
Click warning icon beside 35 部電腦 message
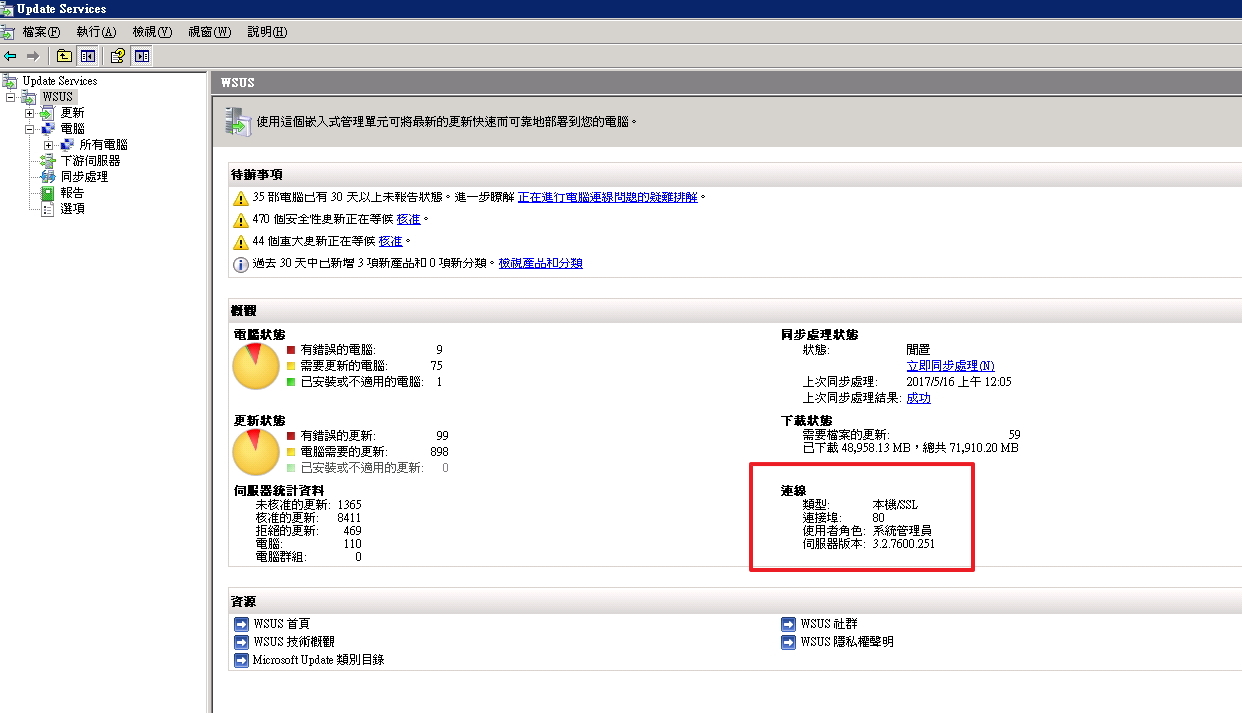[240, 198]
